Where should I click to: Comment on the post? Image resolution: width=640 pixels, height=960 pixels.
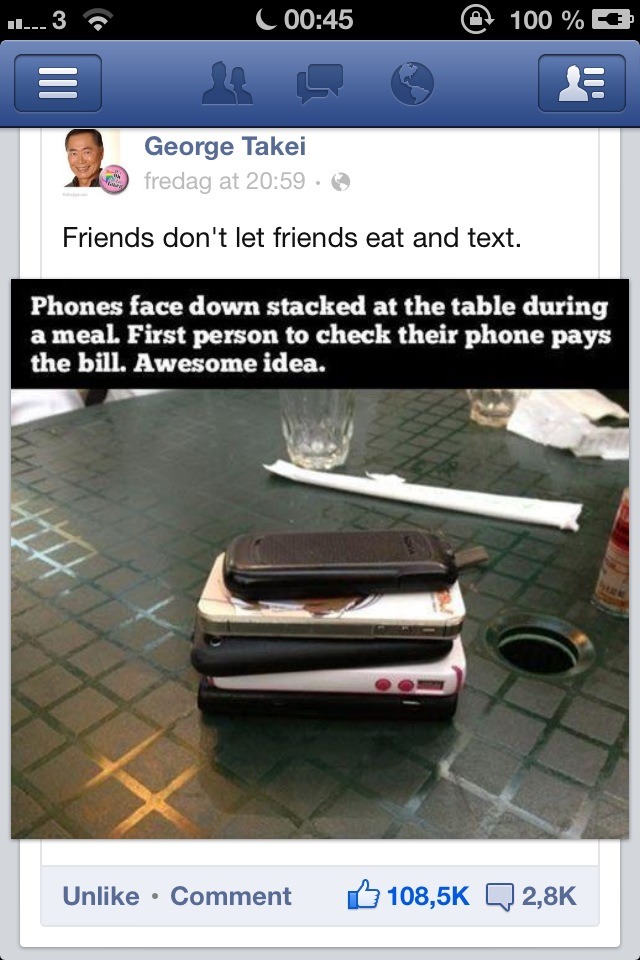pos(230,896)
